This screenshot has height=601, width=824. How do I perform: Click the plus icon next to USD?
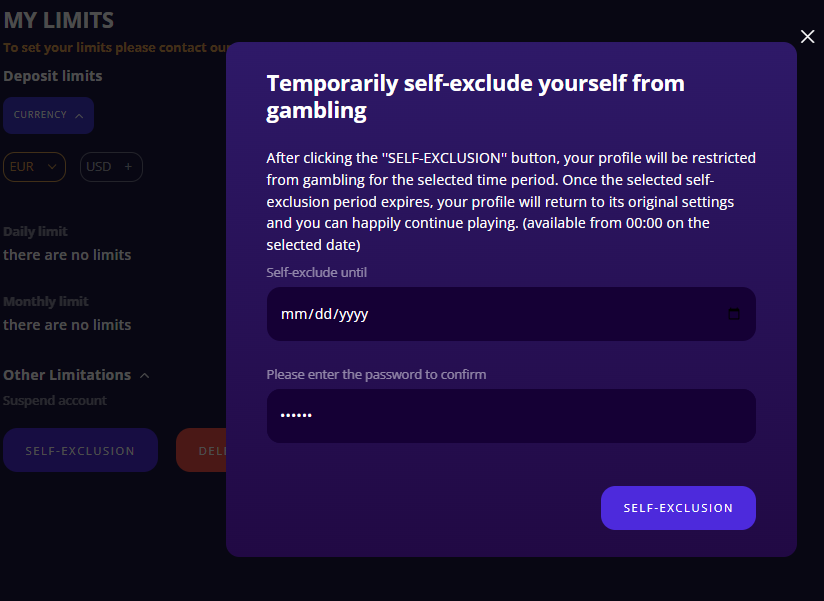128,167
